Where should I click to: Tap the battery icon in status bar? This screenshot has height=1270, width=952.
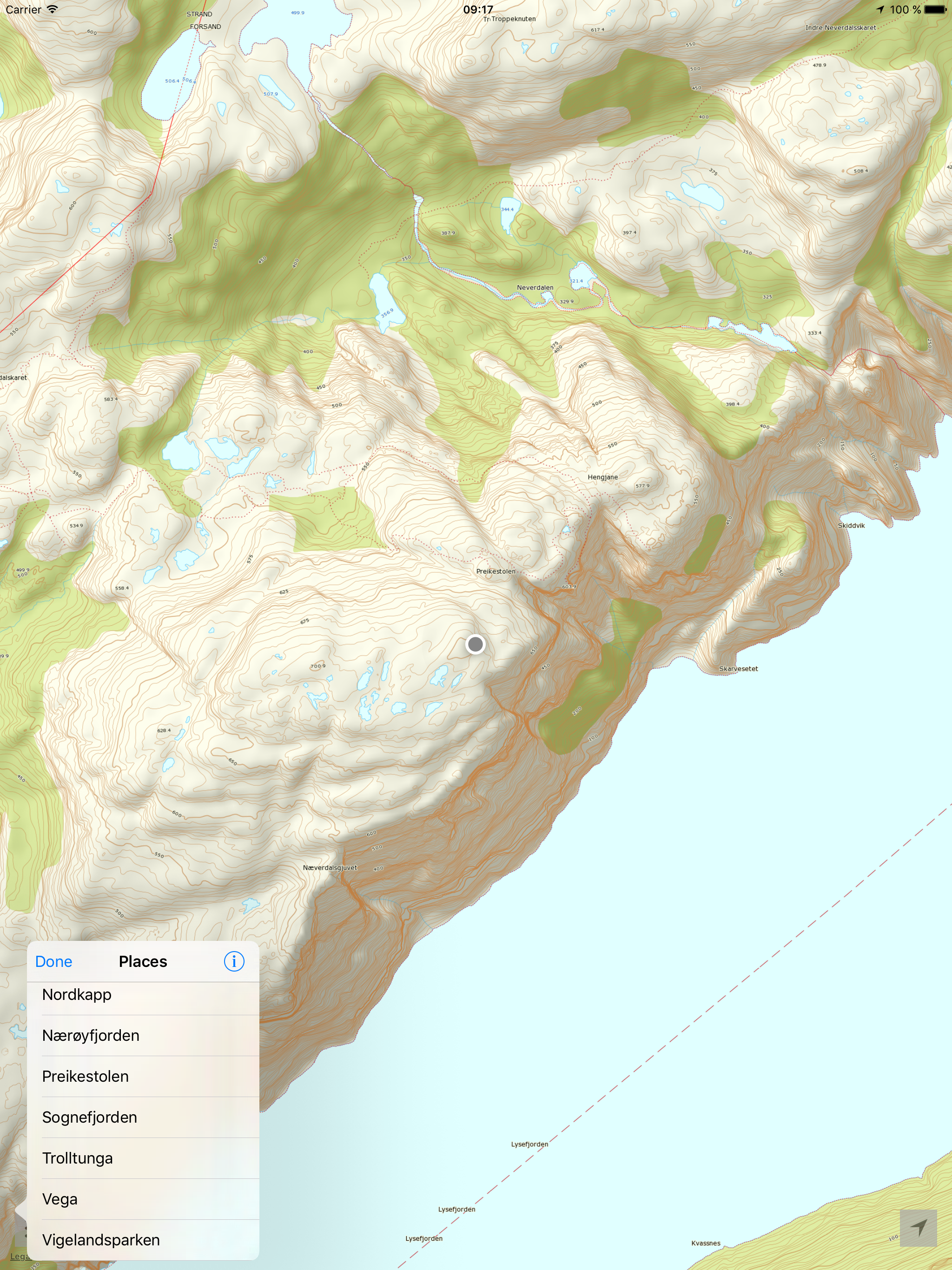[935, 9]
